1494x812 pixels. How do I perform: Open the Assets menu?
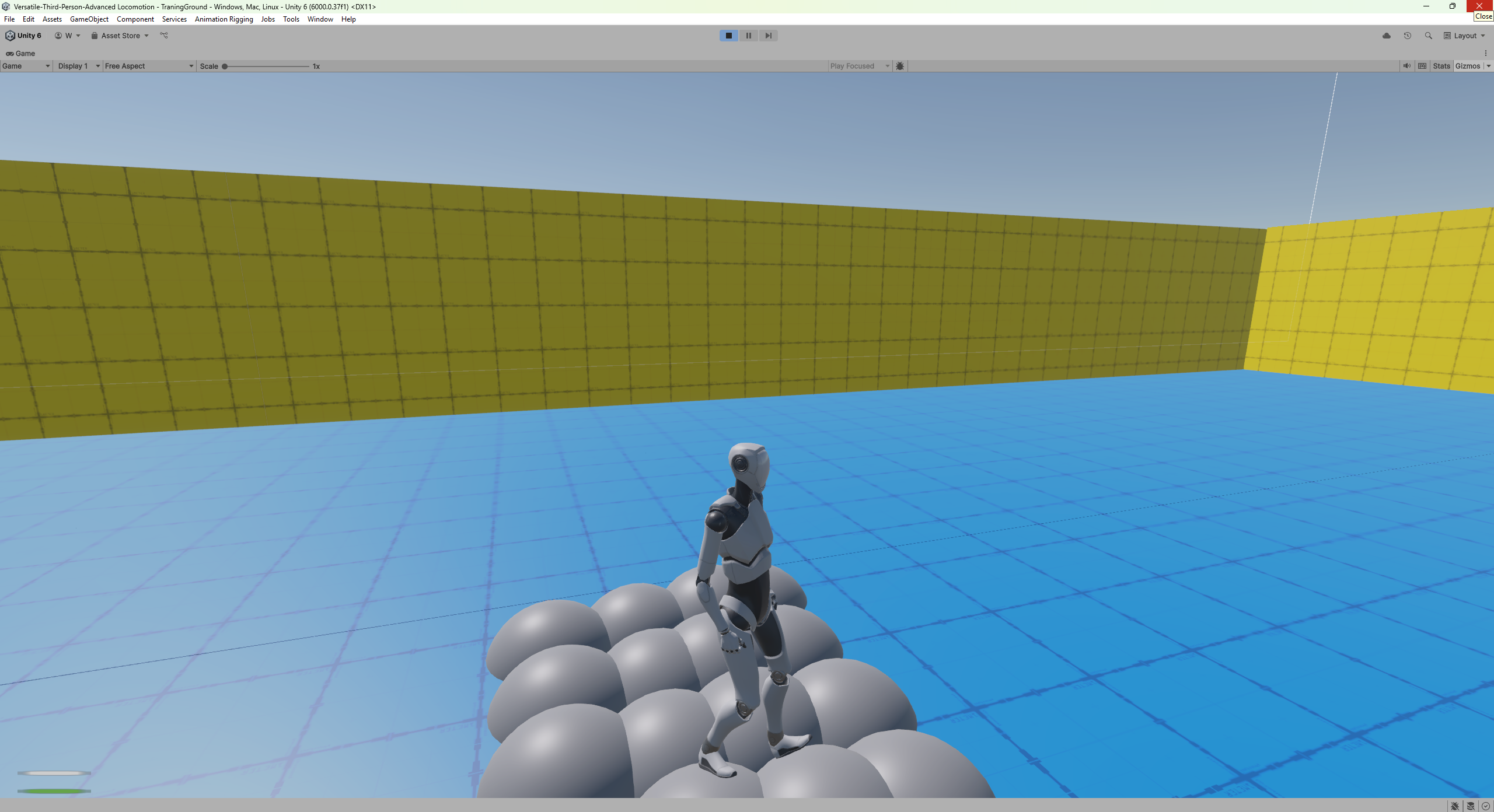click(52, 19)
